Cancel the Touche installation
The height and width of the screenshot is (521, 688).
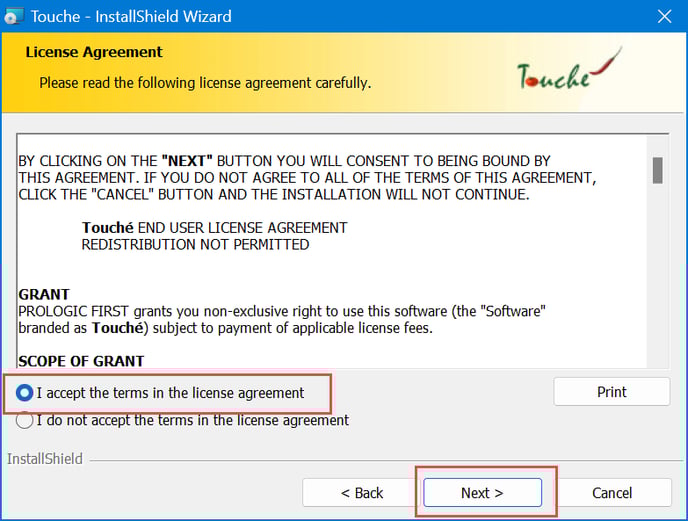pyautogui.click(x=611, y=493)
